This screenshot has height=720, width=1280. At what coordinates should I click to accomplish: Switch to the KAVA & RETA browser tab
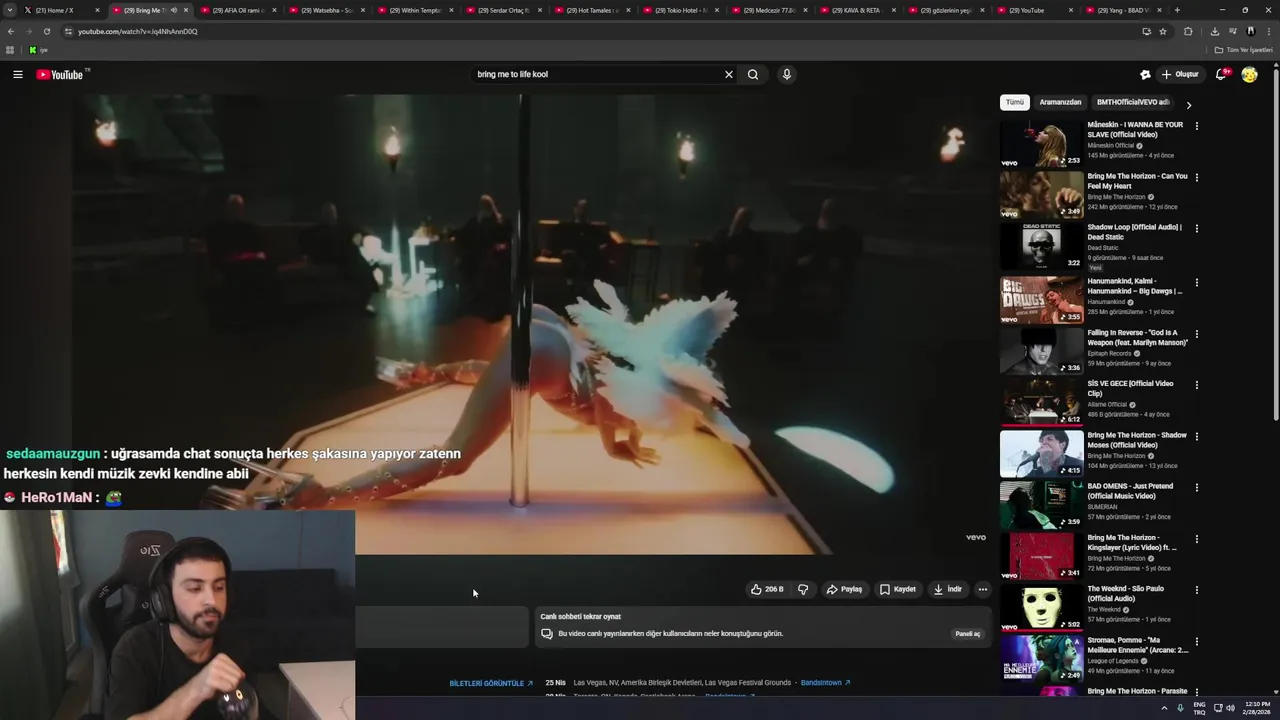[857, 10]
